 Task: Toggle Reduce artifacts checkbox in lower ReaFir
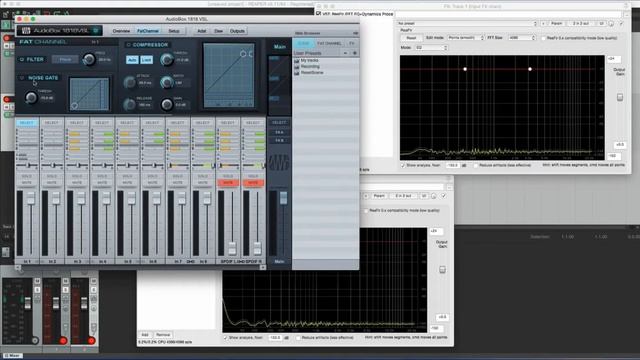click(298, 338)
